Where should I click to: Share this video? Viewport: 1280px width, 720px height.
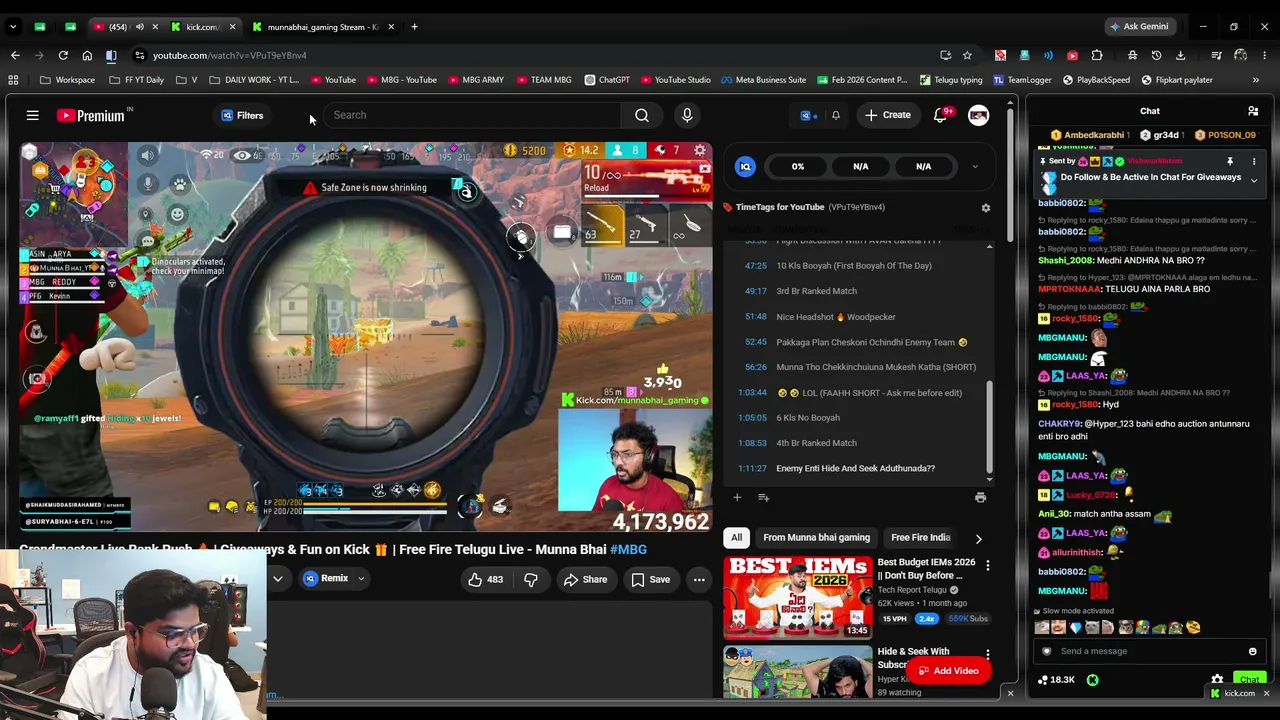coord(585,579)
